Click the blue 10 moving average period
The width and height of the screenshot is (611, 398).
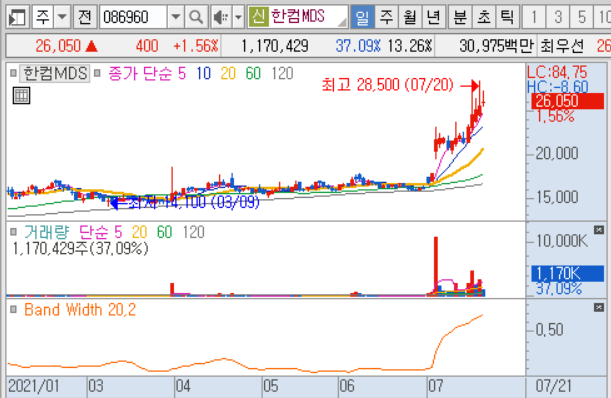tap(203, 73)
